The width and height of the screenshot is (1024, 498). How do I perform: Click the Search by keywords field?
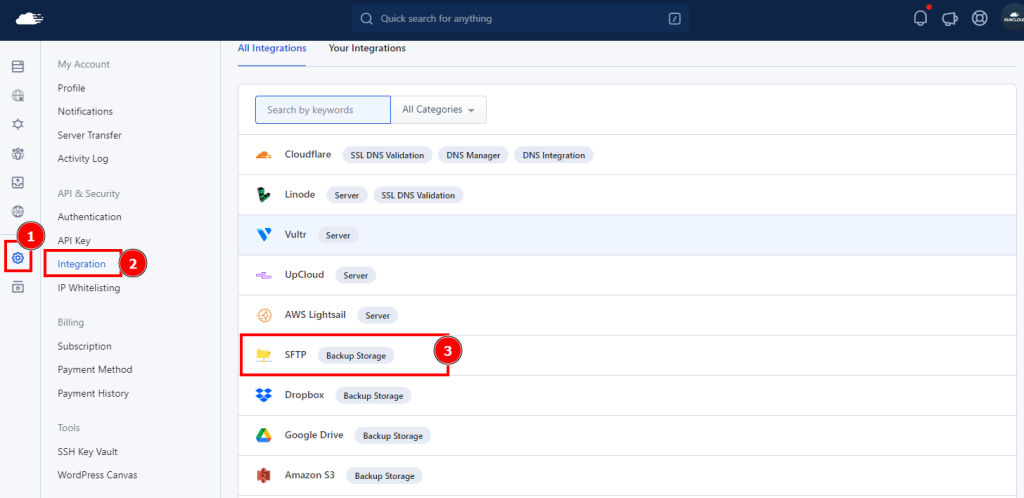click(x=323, y=110)
